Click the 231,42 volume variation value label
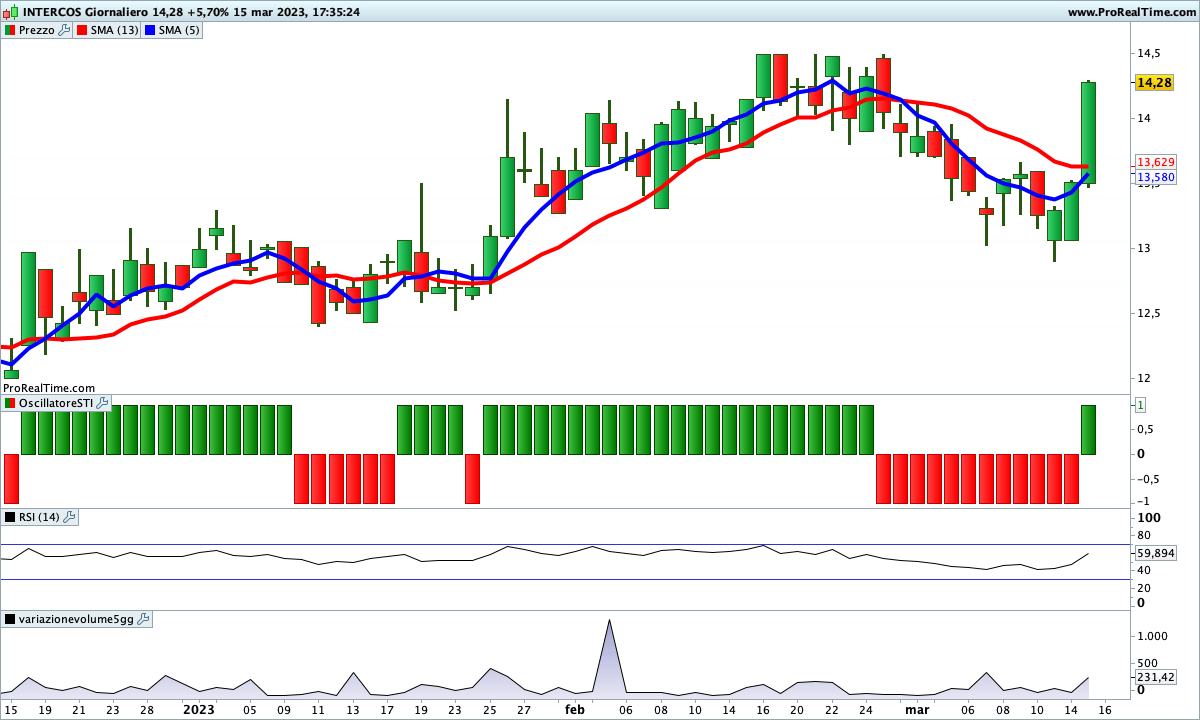This screenshot has height=720, width=1200. (1155, 677)
